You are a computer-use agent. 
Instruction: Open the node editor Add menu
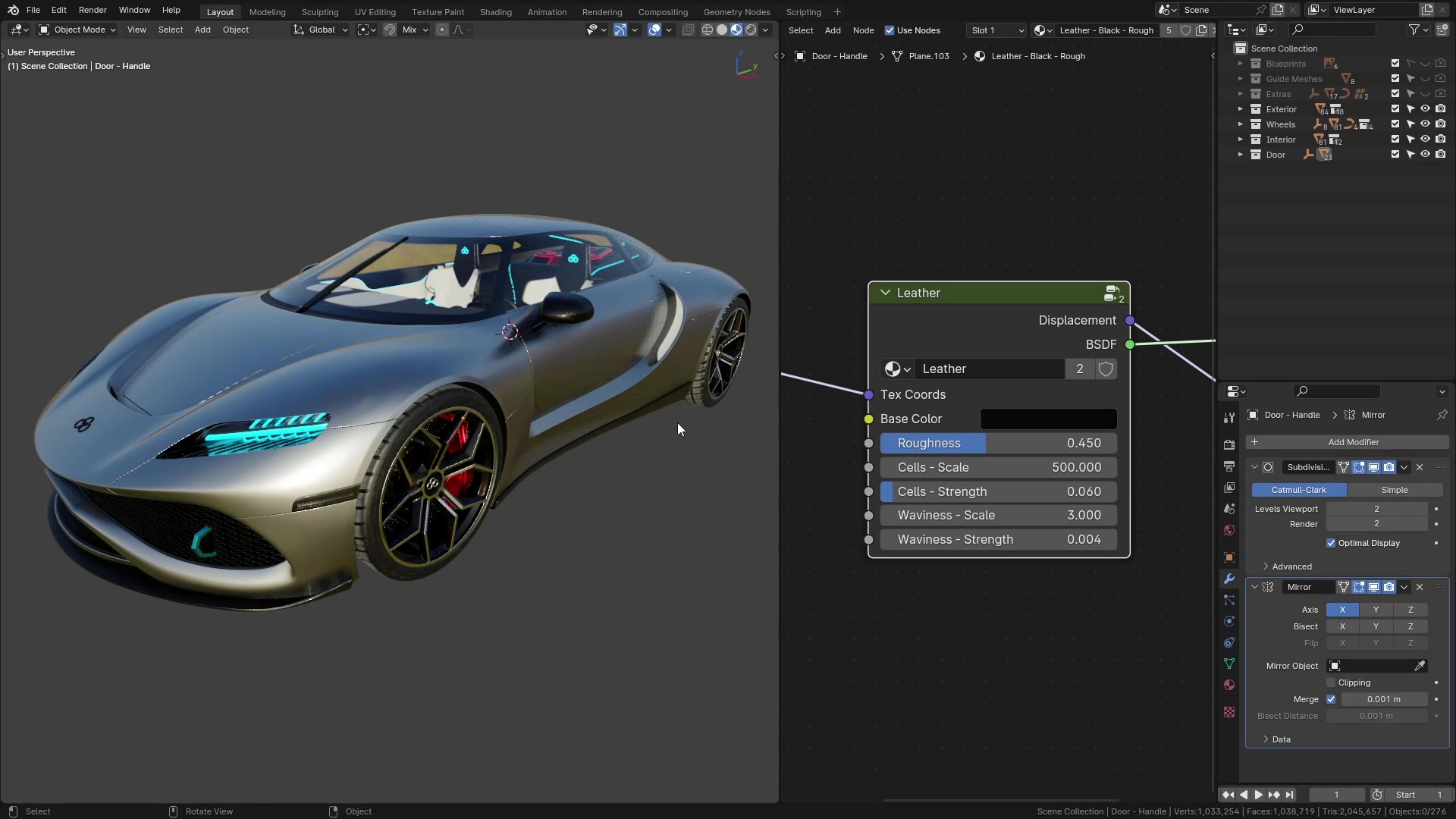833,30
